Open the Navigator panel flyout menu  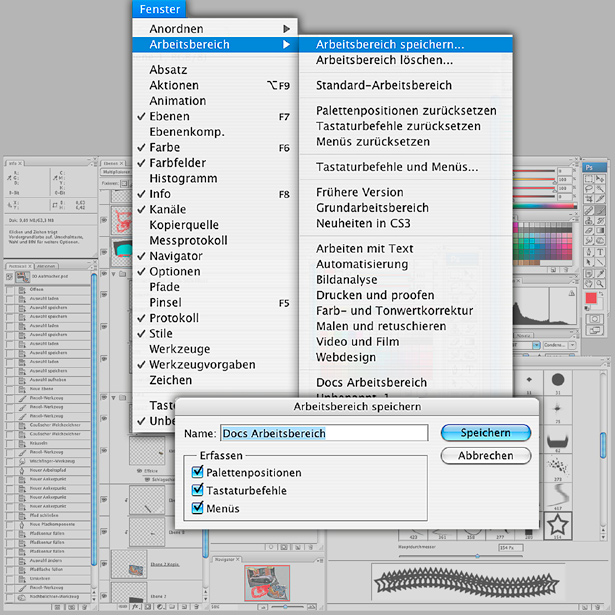click(319, 560)
